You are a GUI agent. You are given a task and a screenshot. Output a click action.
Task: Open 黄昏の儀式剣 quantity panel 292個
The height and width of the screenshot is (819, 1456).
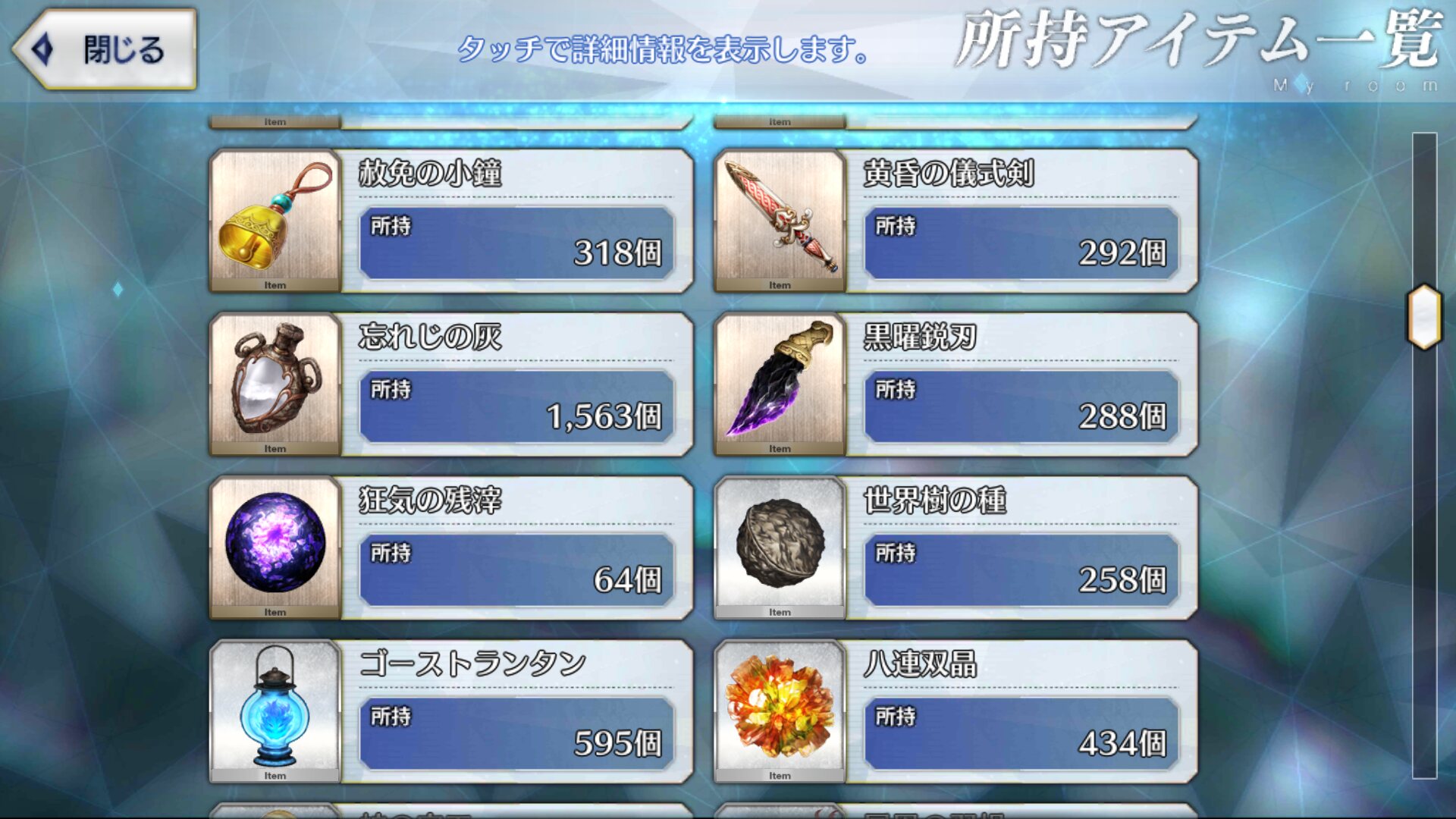pyautogui.click(x=1022, y=243)
